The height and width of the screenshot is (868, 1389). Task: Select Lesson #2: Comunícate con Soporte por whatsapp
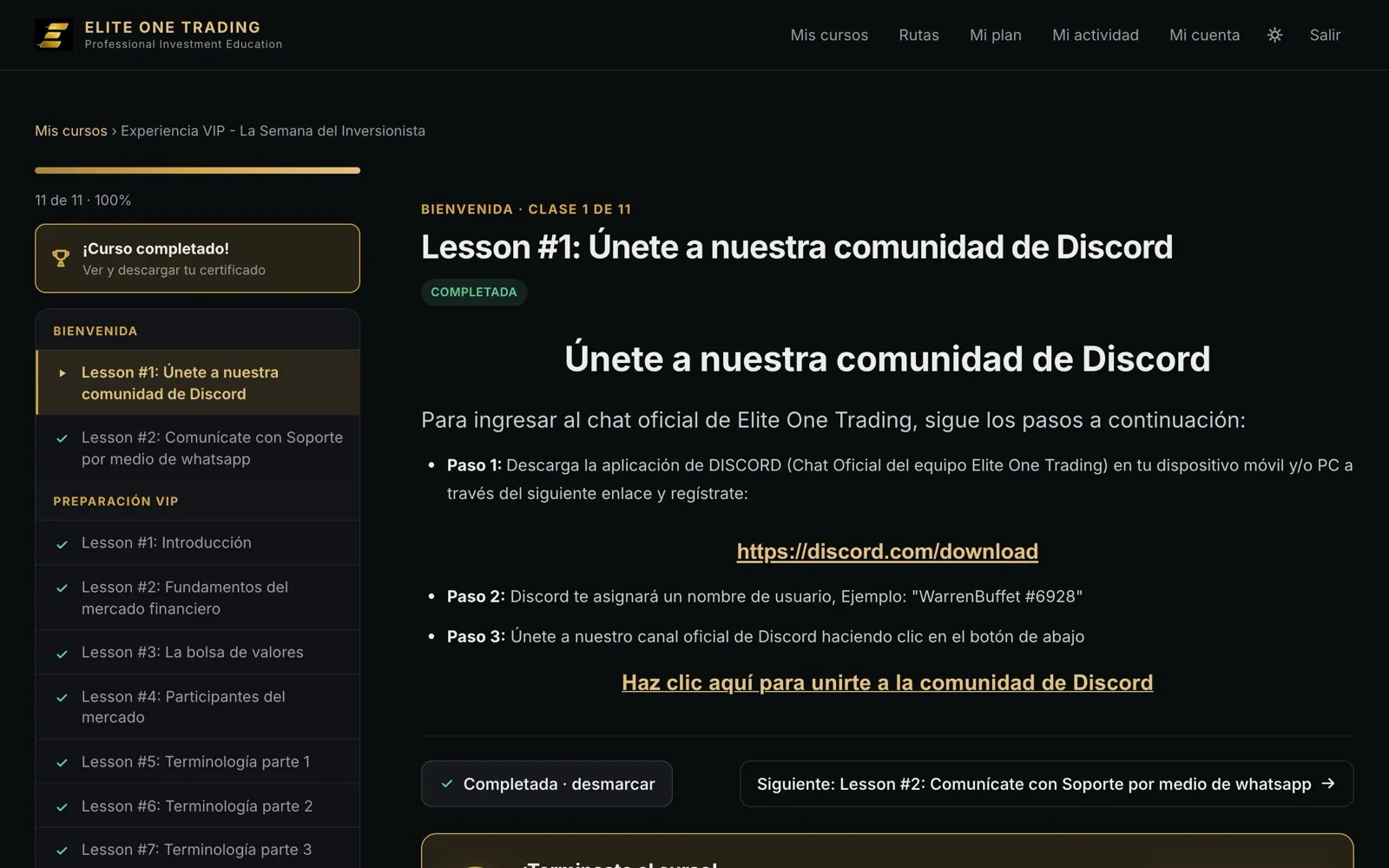(198, 448)
